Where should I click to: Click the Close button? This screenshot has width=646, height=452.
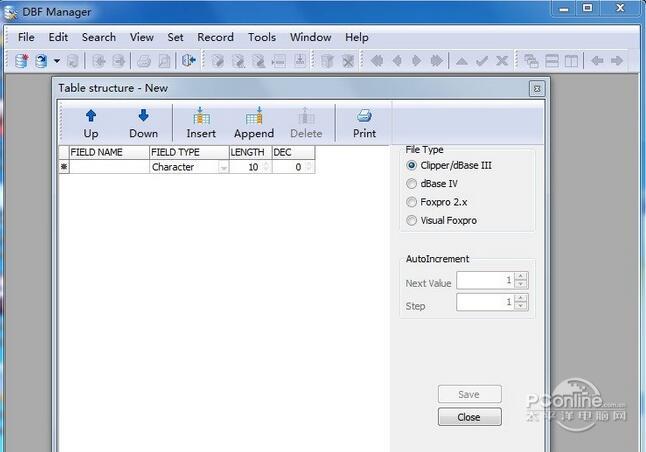469,417
